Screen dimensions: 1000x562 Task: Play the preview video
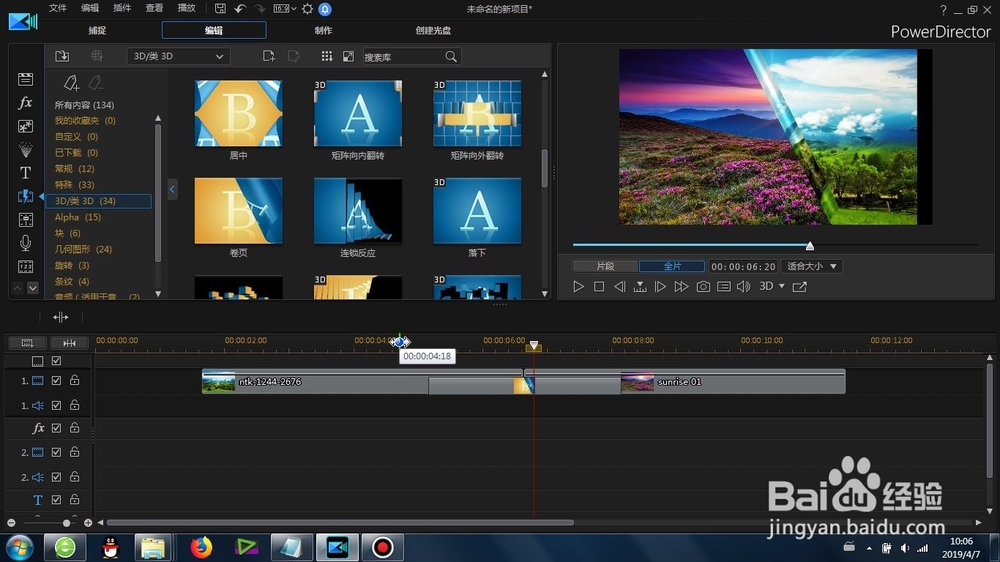pos(578,286)
